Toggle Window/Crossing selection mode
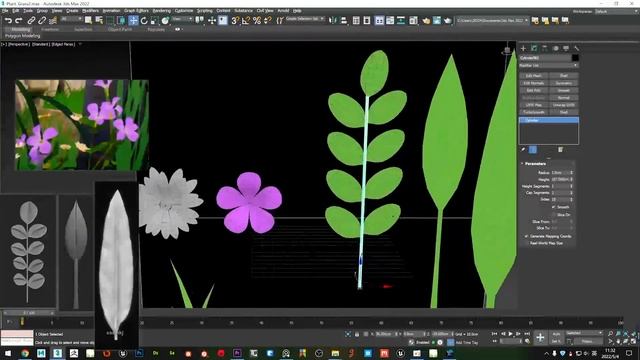Image resolution: width=640 pixels, height=360 pixels. (121, 20)
